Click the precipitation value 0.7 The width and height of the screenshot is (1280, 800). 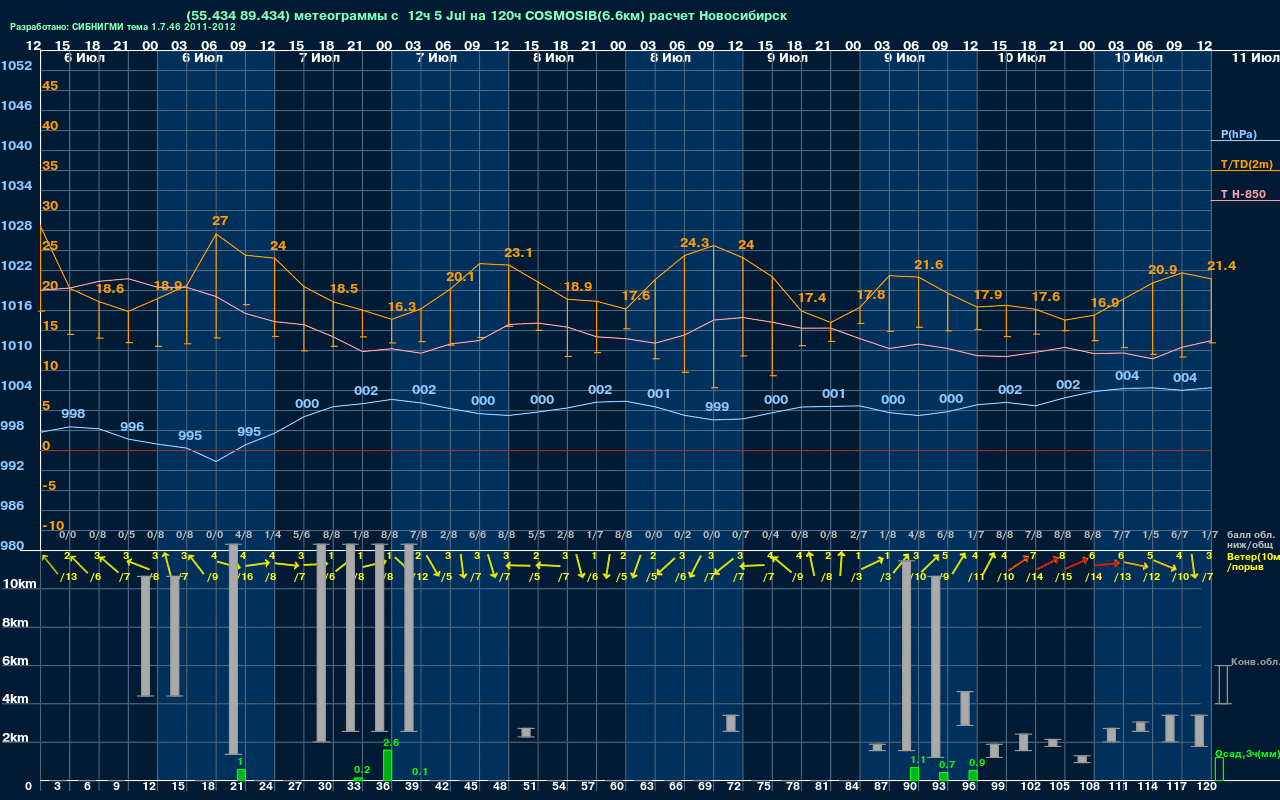click(947, 764)
